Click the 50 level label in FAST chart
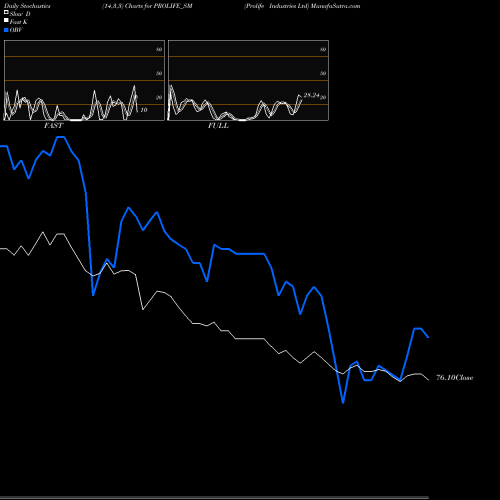Screen dimensions: 500x500 pyautogui.click(x=159, y=73)
